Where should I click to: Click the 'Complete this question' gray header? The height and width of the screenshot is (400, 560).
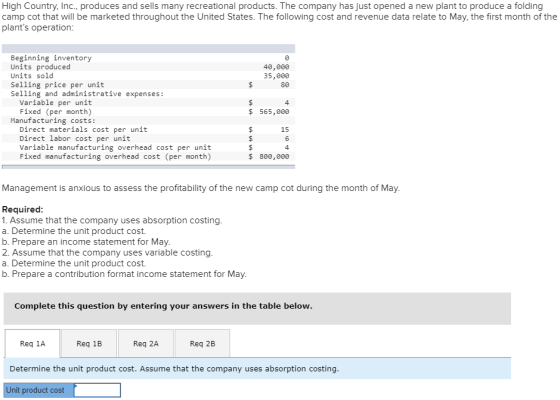pos(257,309)
